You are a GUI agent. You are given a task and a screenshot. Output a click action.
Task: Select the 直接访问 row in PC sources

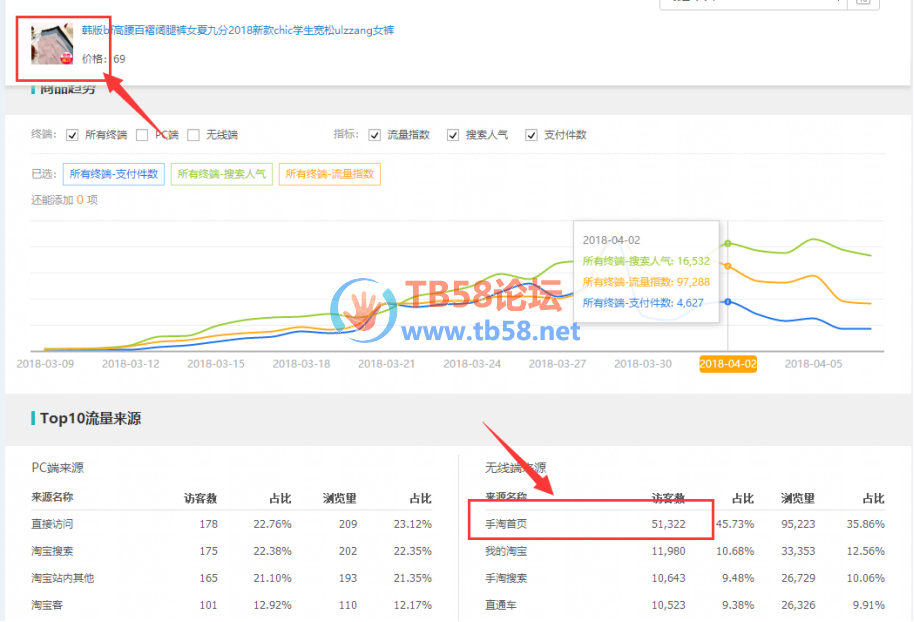click(231, 524)
